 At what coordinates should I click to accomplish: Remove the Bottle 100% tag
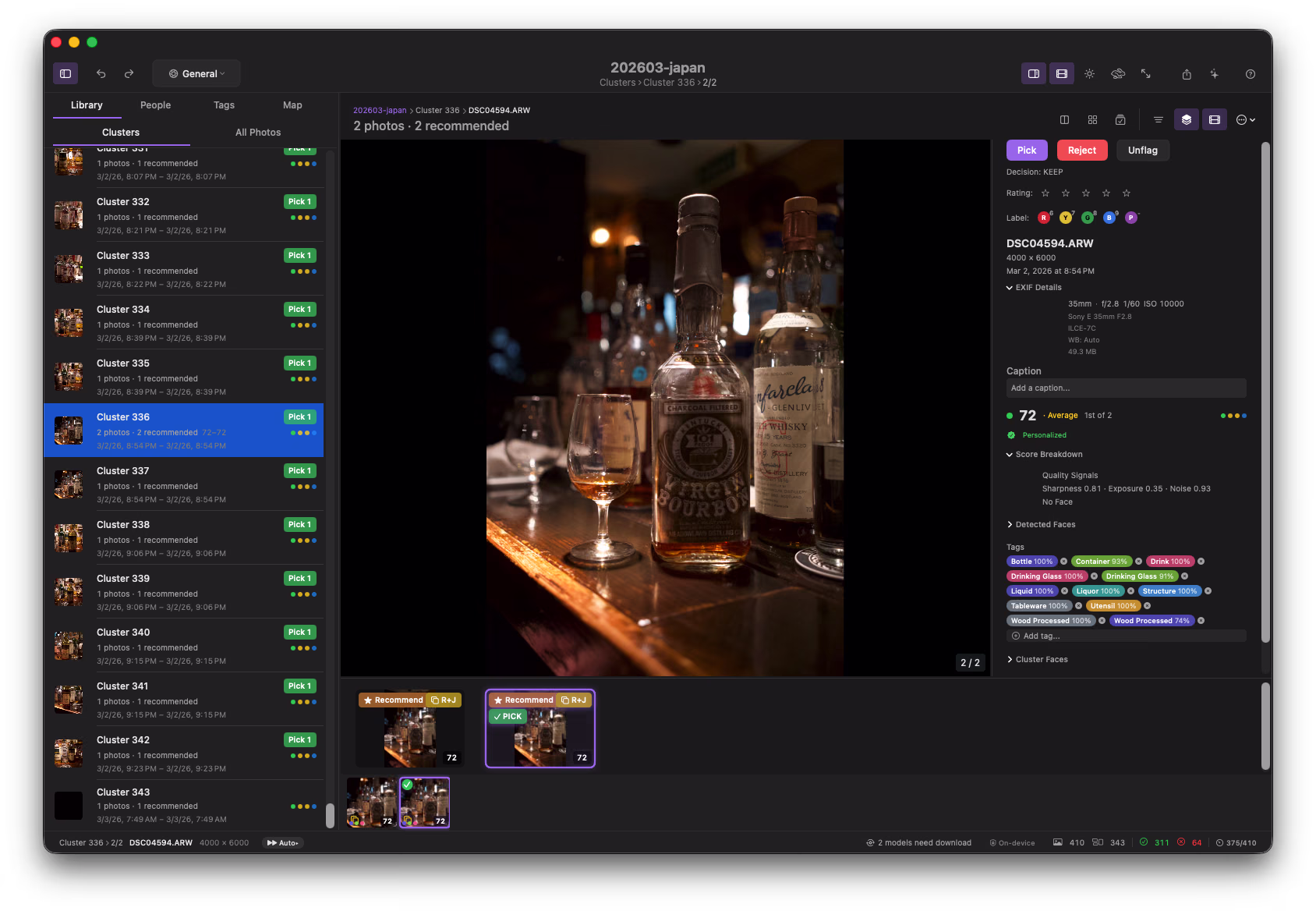[x=1063, y=562]
